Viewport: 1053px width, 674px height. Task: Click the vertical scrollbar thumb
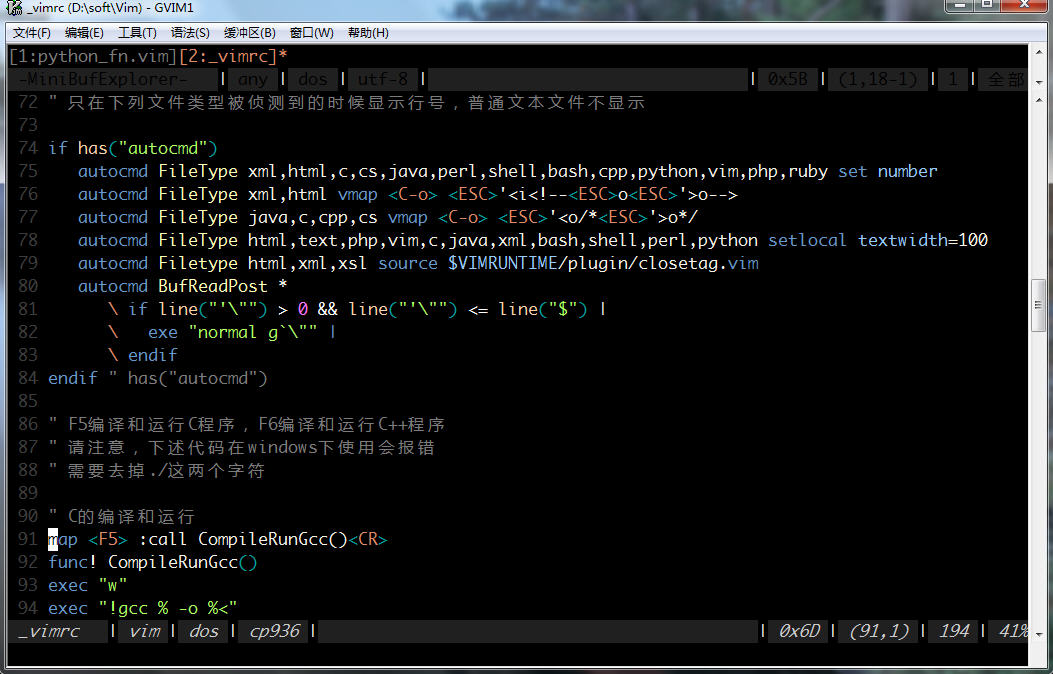tap(1040, 307)
